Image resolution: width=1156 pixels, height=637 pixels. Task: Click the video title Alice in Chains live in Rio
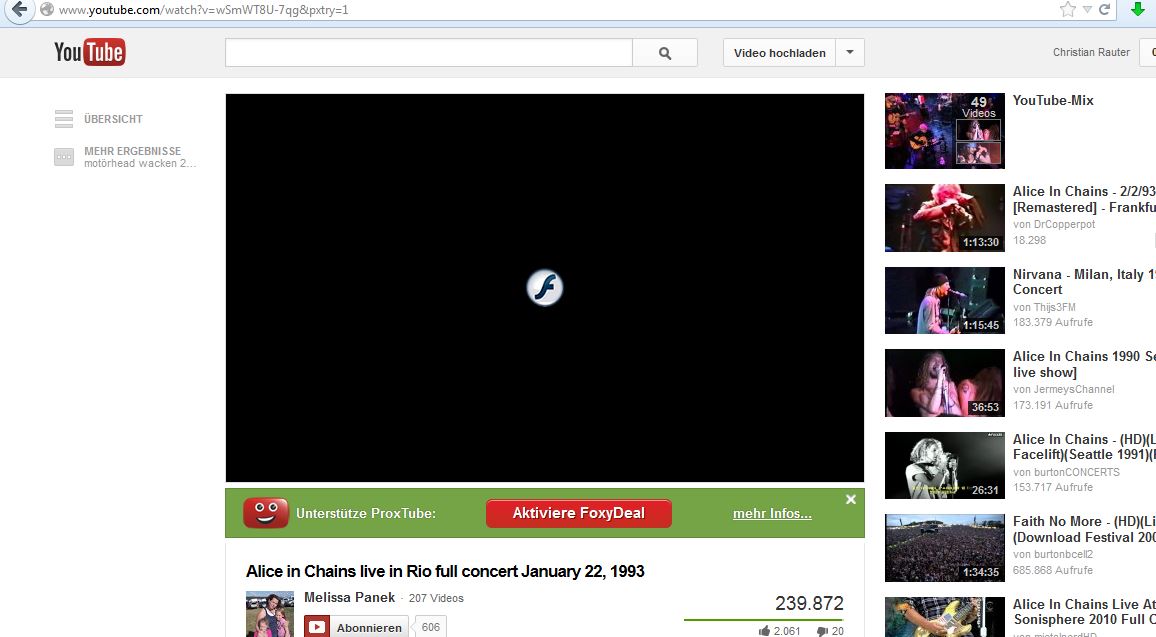[x=445, y=571]
